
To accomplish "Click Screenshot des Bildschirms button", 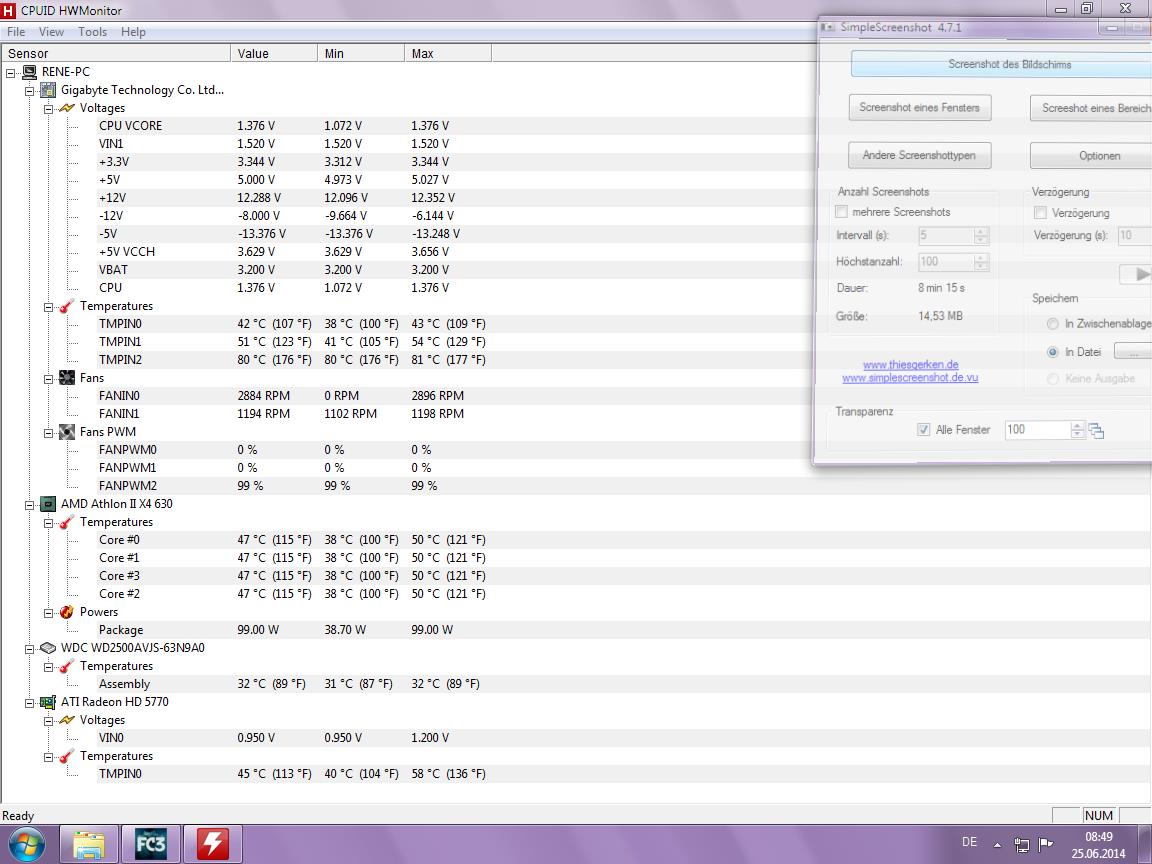I will tap(1001, 64).
